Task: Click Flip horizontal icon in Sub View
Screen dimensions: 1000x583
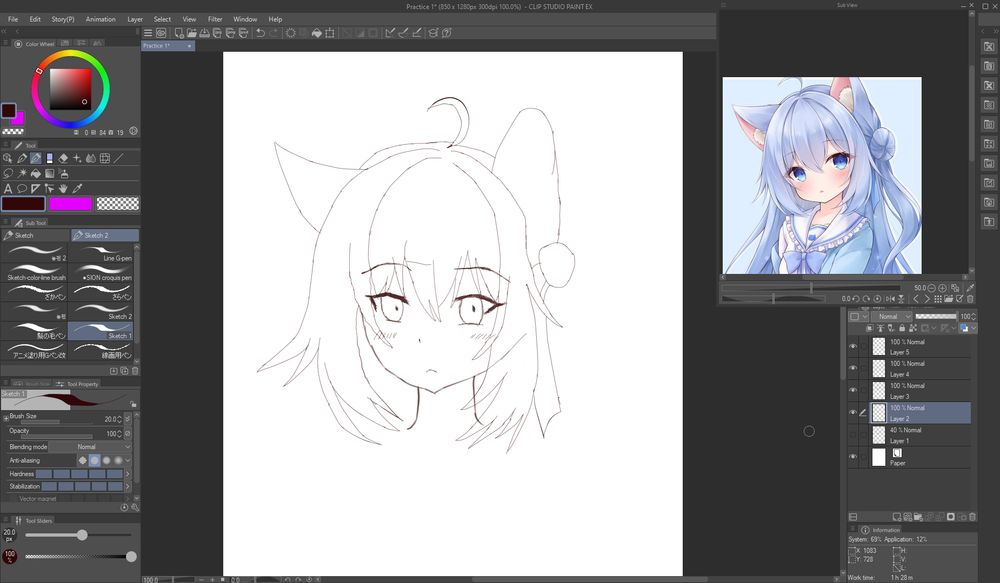Action: [x=890, y=299]
